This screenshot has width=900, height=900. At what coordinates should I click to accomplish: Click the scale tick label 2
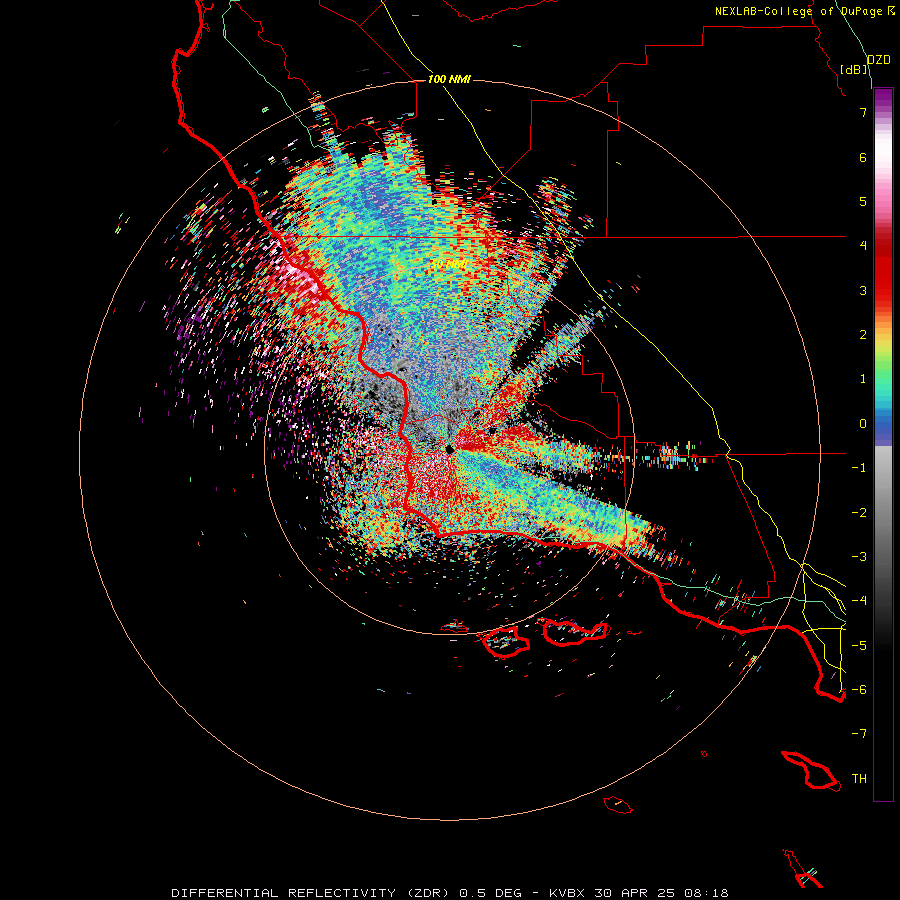863,335
